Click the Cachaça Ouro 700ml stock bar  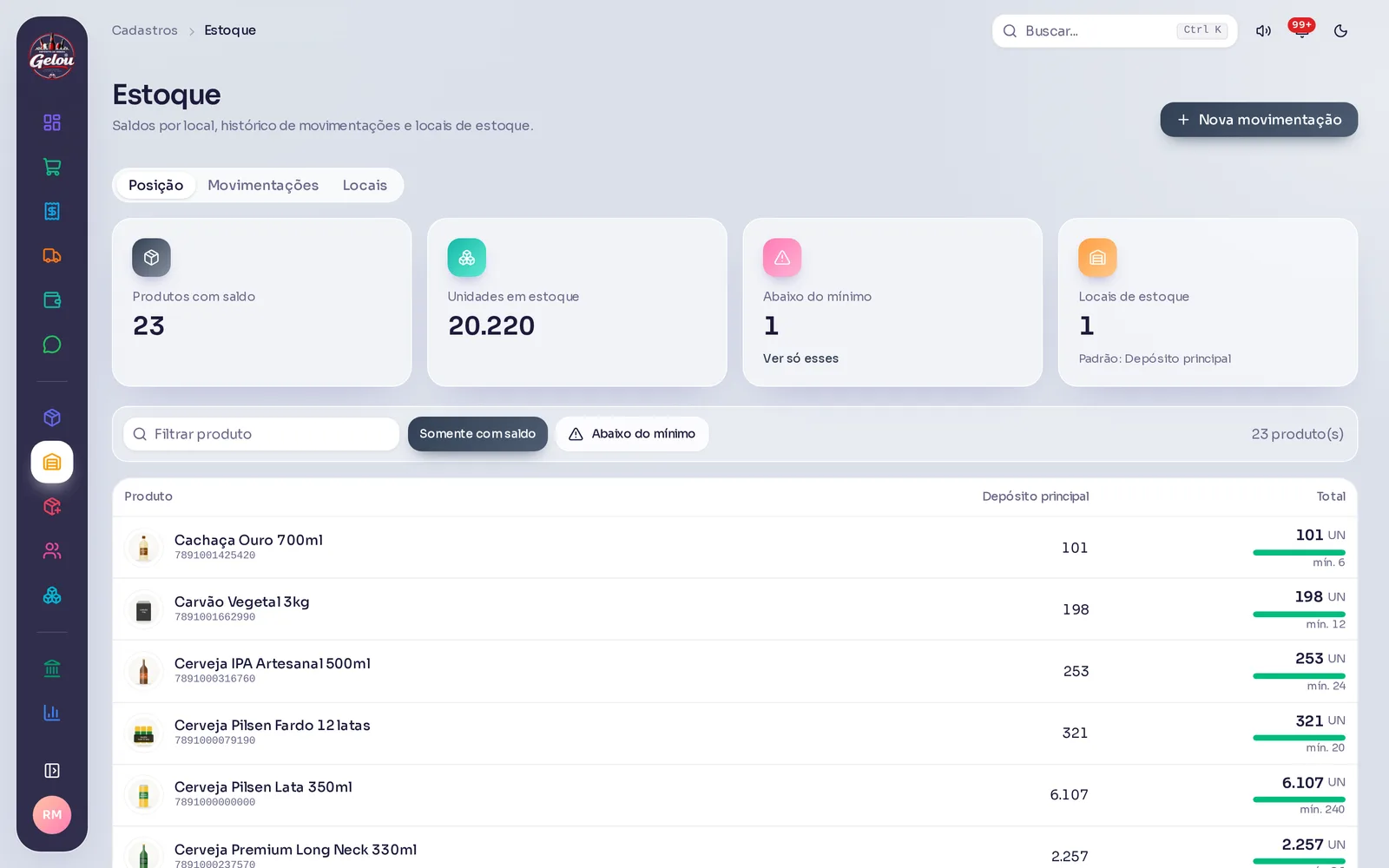1299,552
